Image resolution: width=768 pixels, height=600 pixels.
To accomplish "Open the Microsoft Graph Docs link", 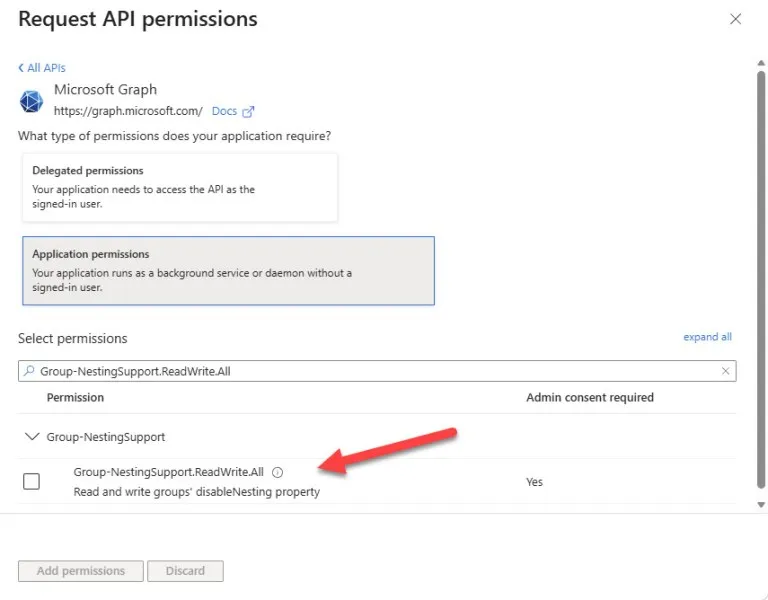I will click(x=224, y=111).
